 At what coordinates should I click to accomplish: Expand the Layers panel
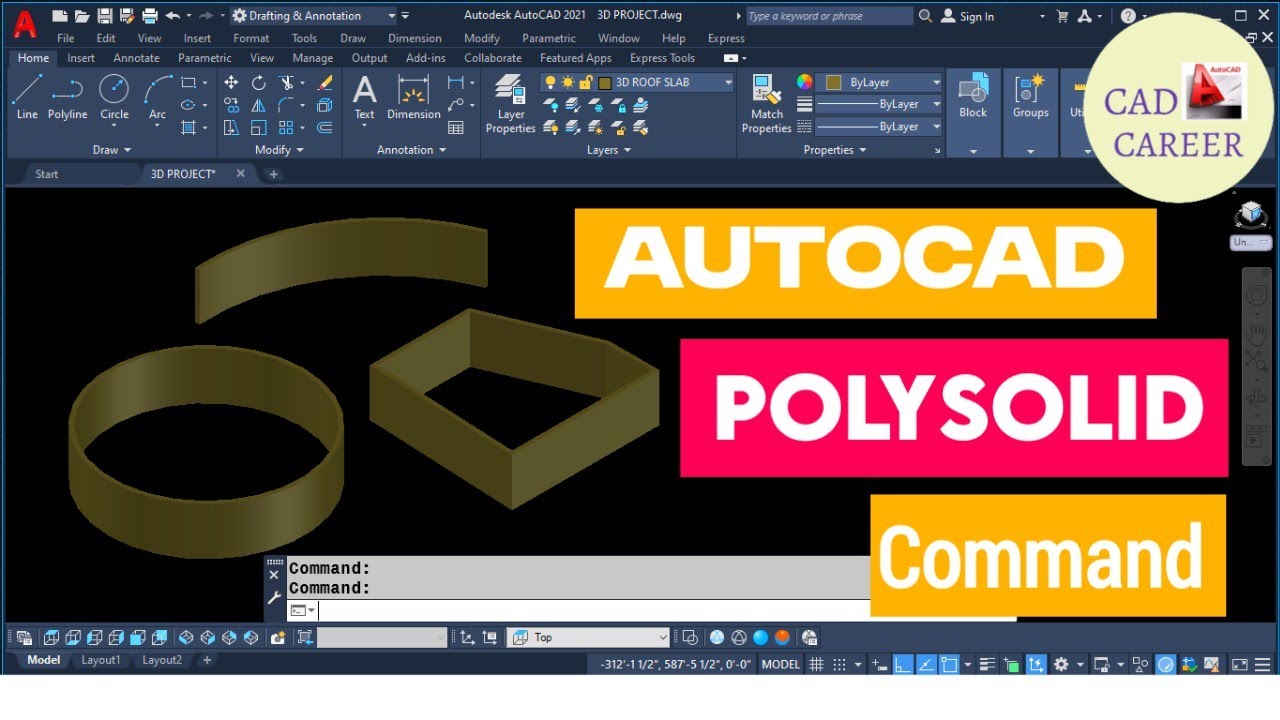[608, 150]
